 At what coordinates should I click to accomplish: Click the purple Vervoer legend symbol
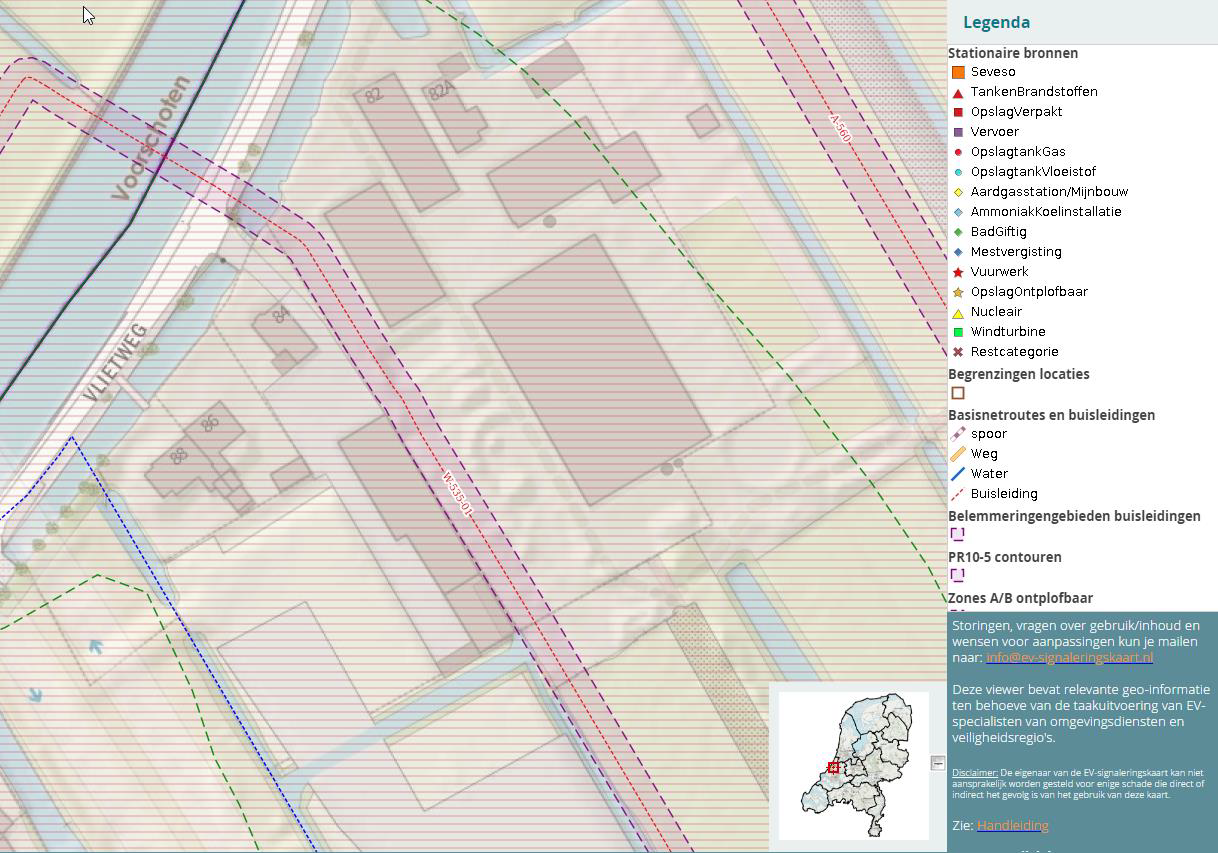coord(958,132)
